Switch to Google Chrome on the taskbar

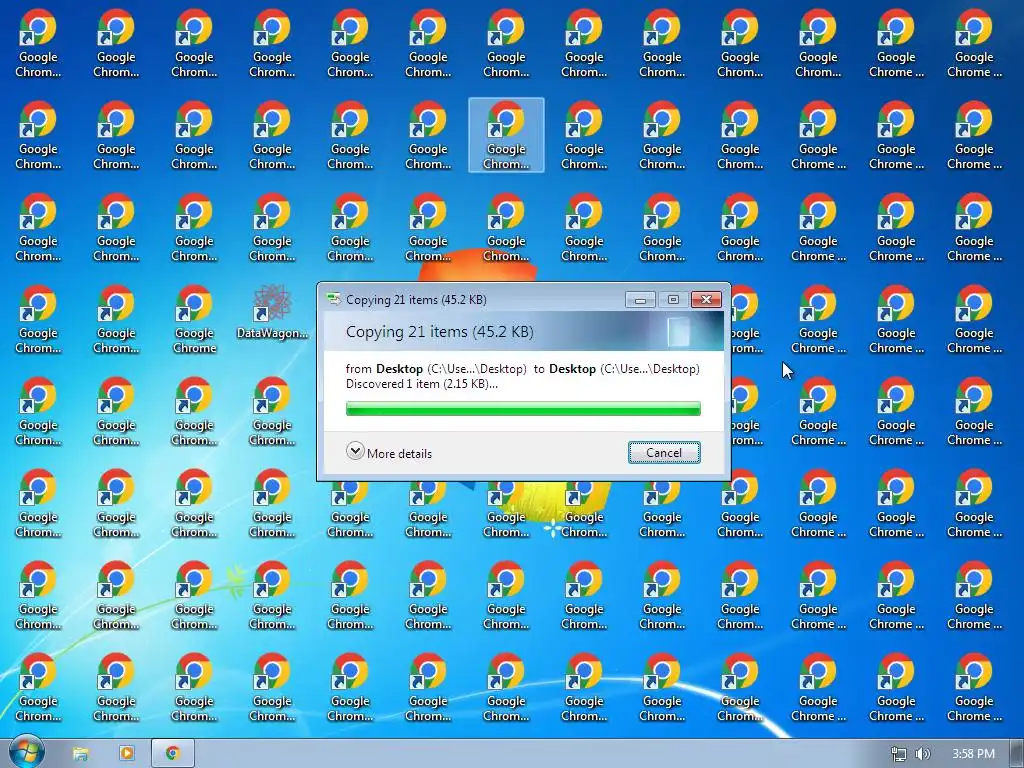tap(172, 754)
